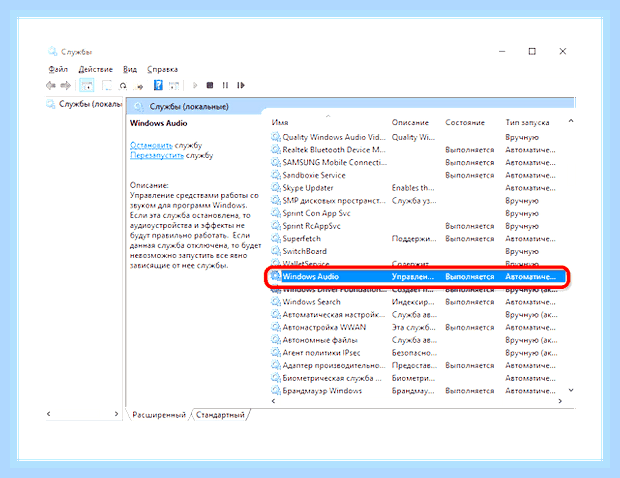Select the Windows Audio service name
This screenshot has width=620, height=478.
(310, 276)
